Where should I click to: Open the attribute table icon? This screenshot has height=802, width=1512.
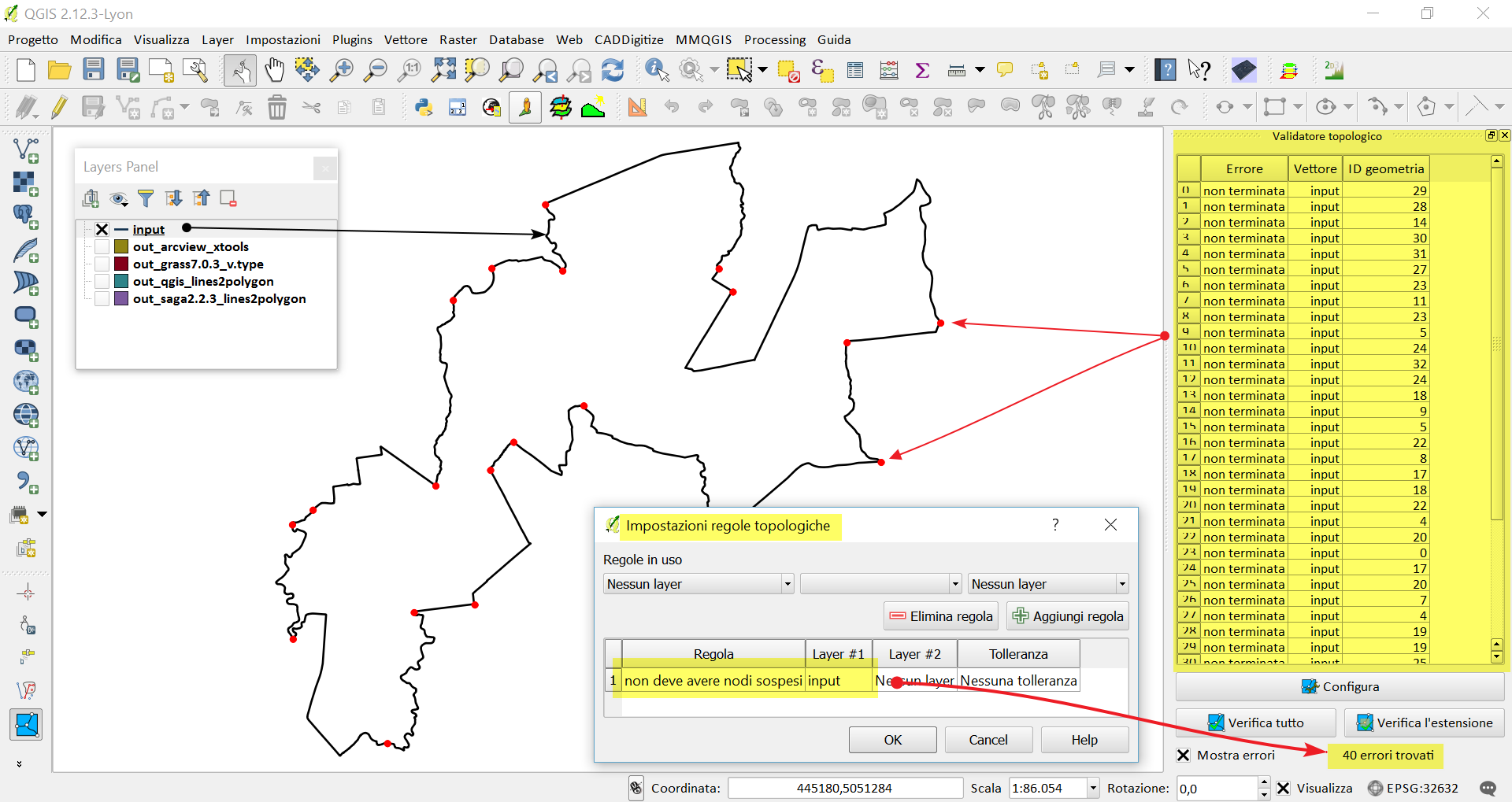pyautogui.click(x=855, y=70)
